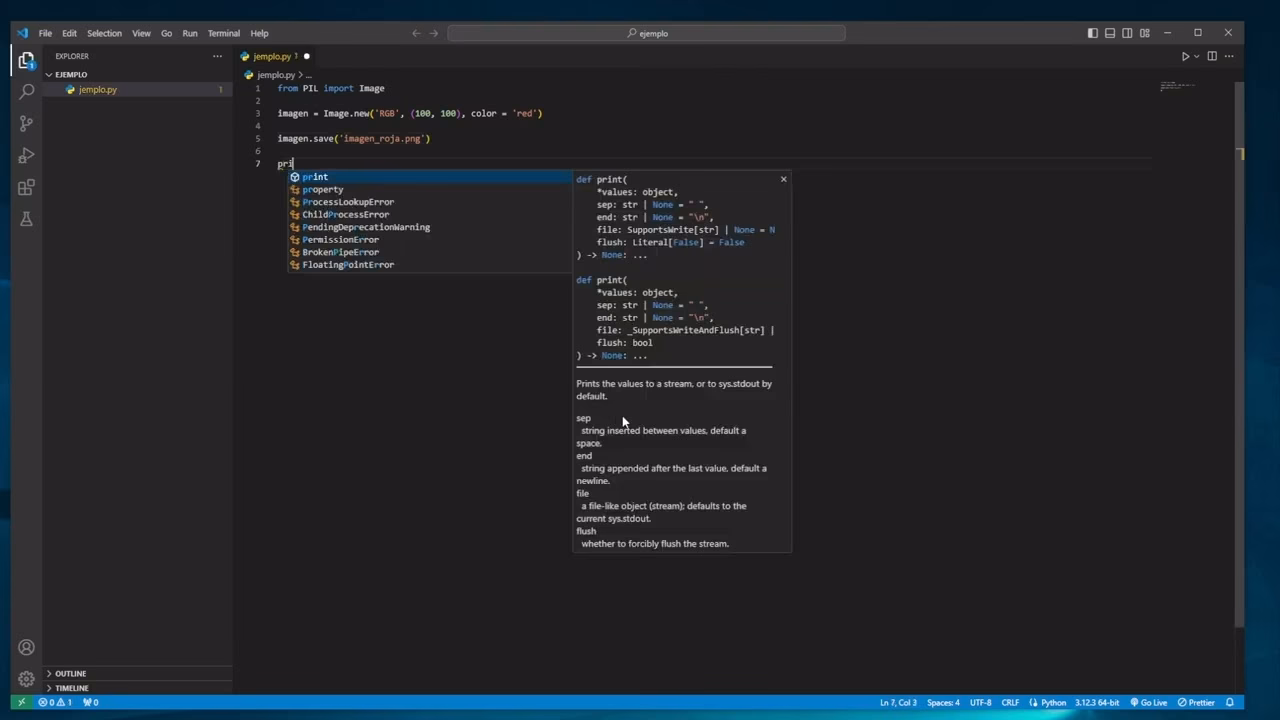
Task: Select the ejemplo.py editor tab
Action: click(x=272, y=56)
